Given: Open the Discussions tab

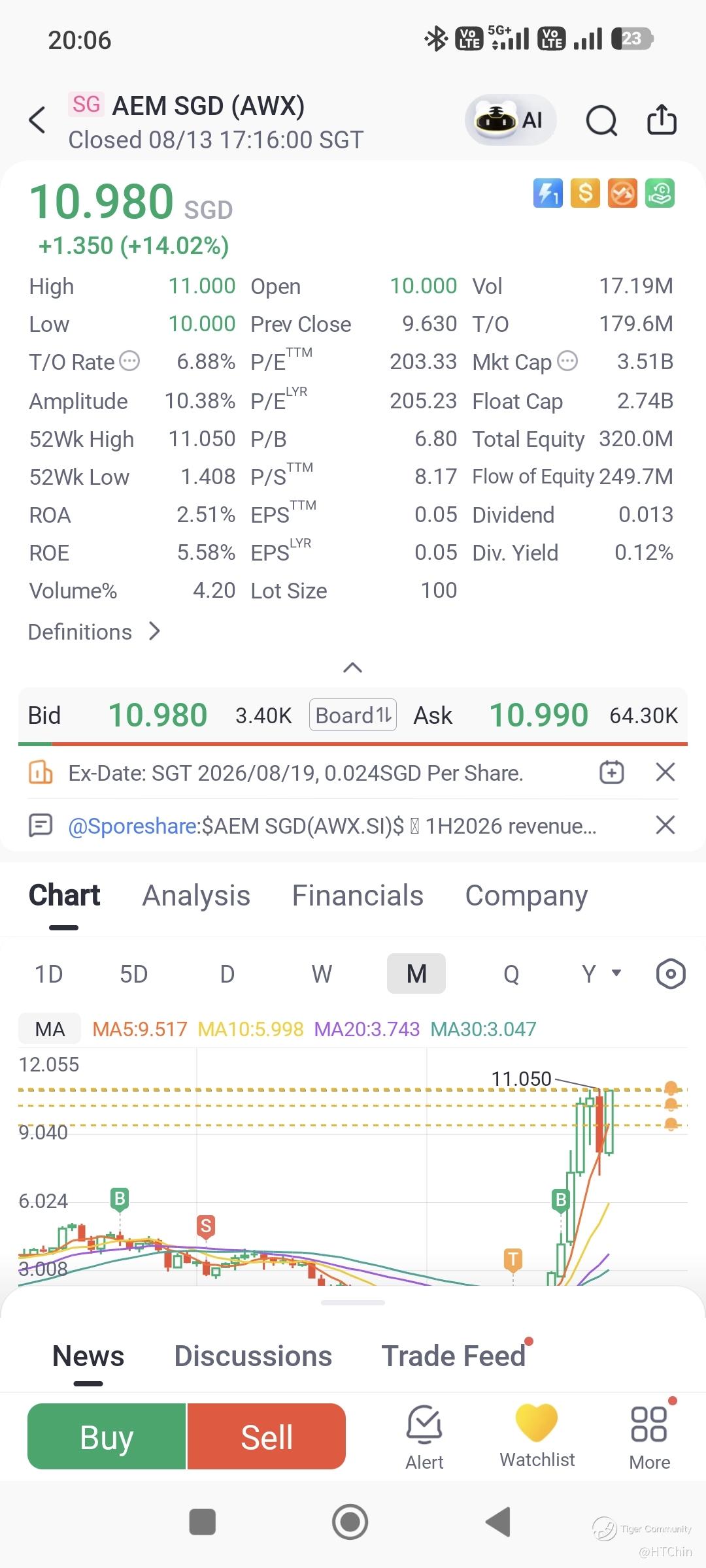Looking at the screenshot, I should click(x=253, y=1356).
